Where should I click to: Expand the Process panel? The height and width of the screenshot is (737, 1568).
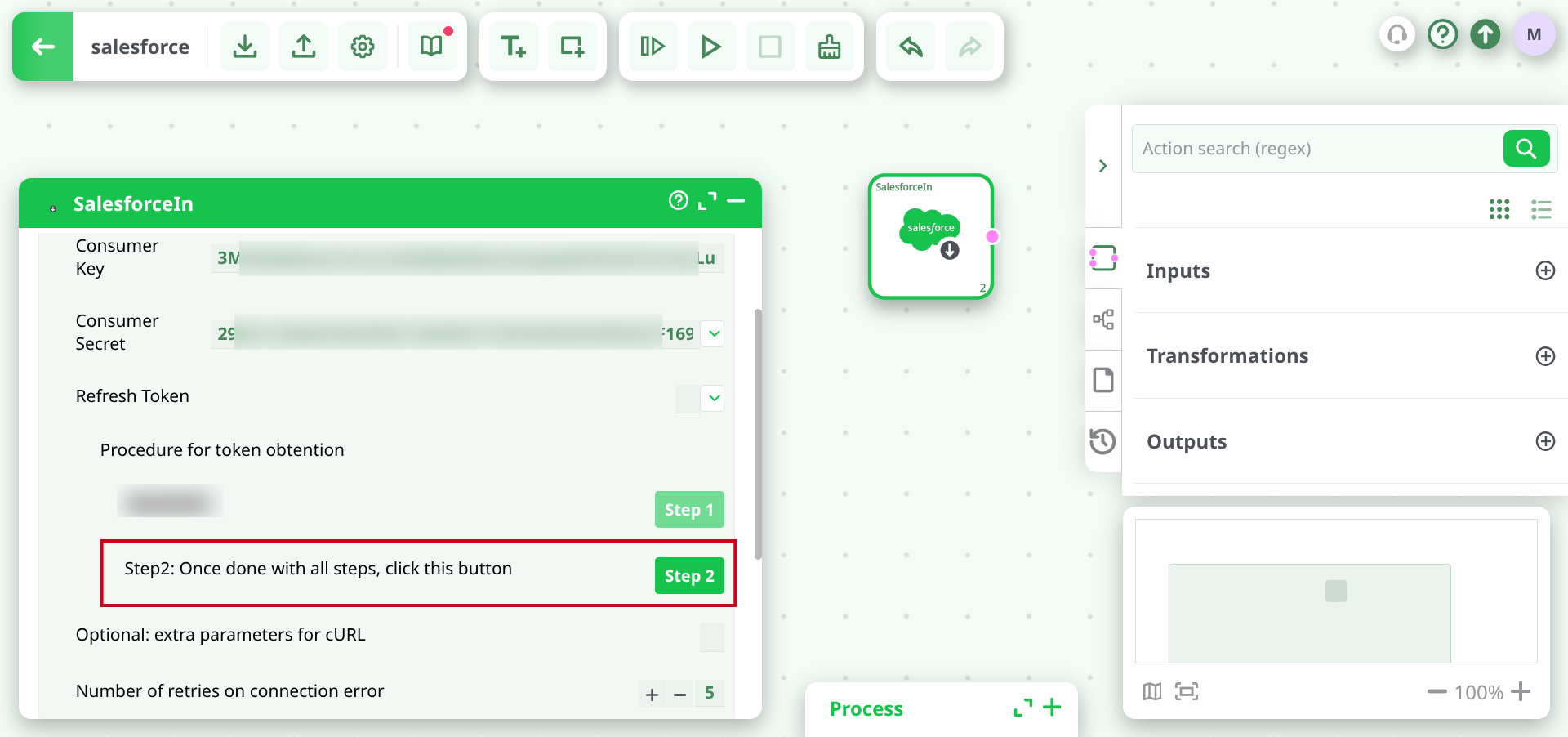click(x=1022, y=708)
